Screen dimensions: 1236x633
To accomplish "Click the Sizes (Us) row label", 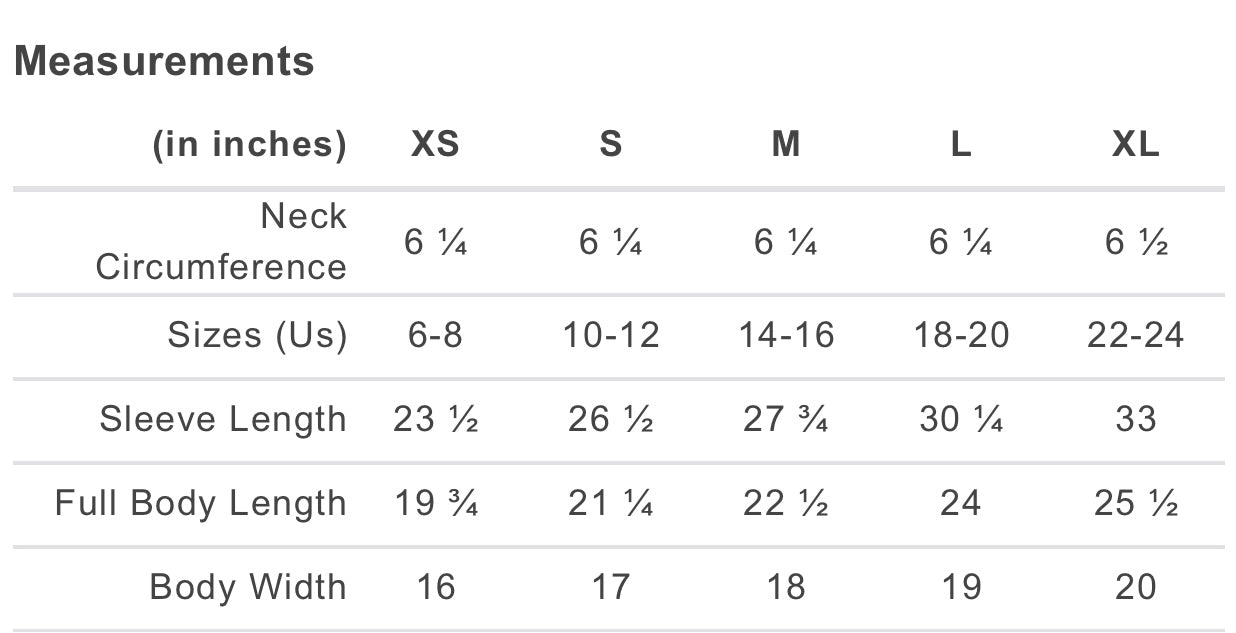I will click(x=257, y=335).
